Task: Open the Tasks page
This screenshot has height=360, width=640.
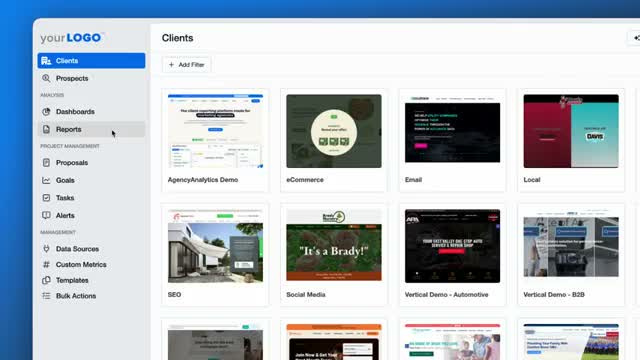Action: [x=91, y=198]
